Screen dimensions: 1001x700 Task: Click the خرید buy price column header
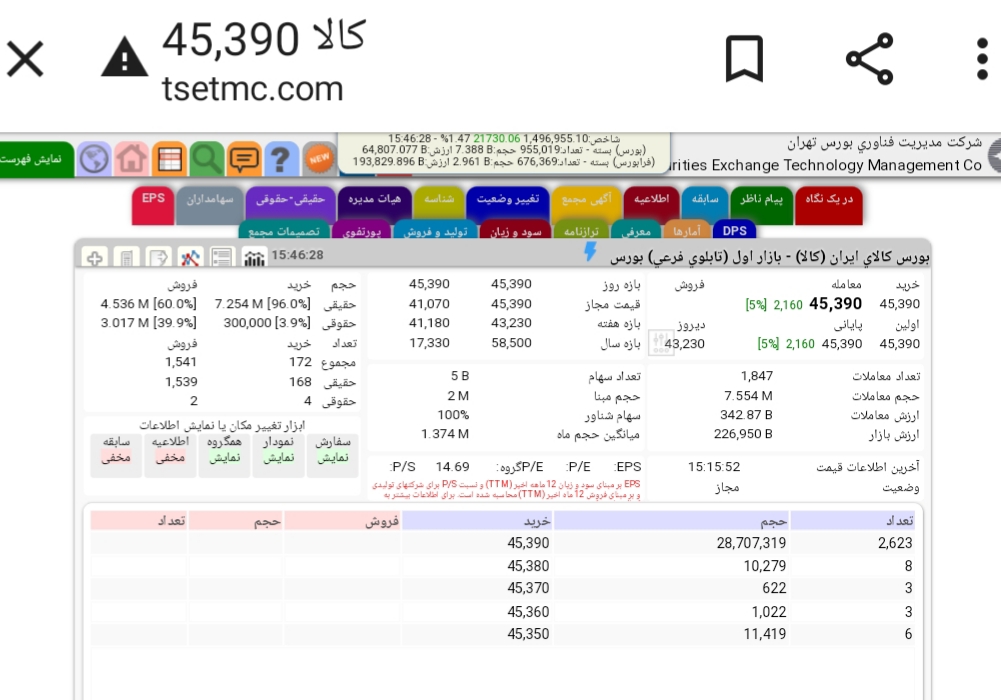tap(477, 521)
